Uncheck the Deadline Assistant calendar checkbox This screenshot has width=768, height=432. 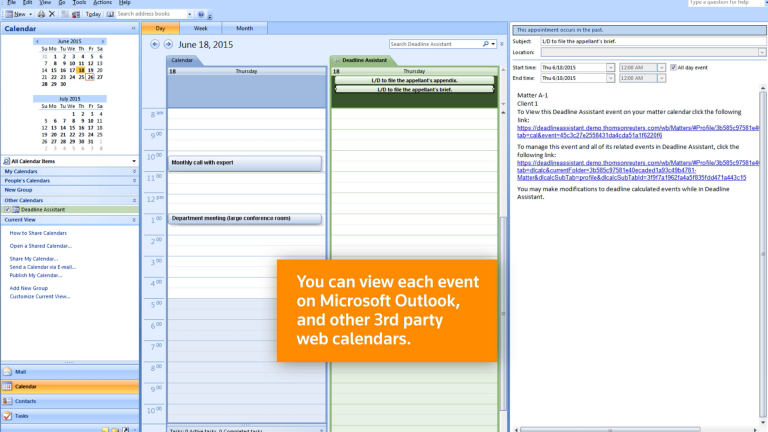pyautogui.click(x=8, y=209)
